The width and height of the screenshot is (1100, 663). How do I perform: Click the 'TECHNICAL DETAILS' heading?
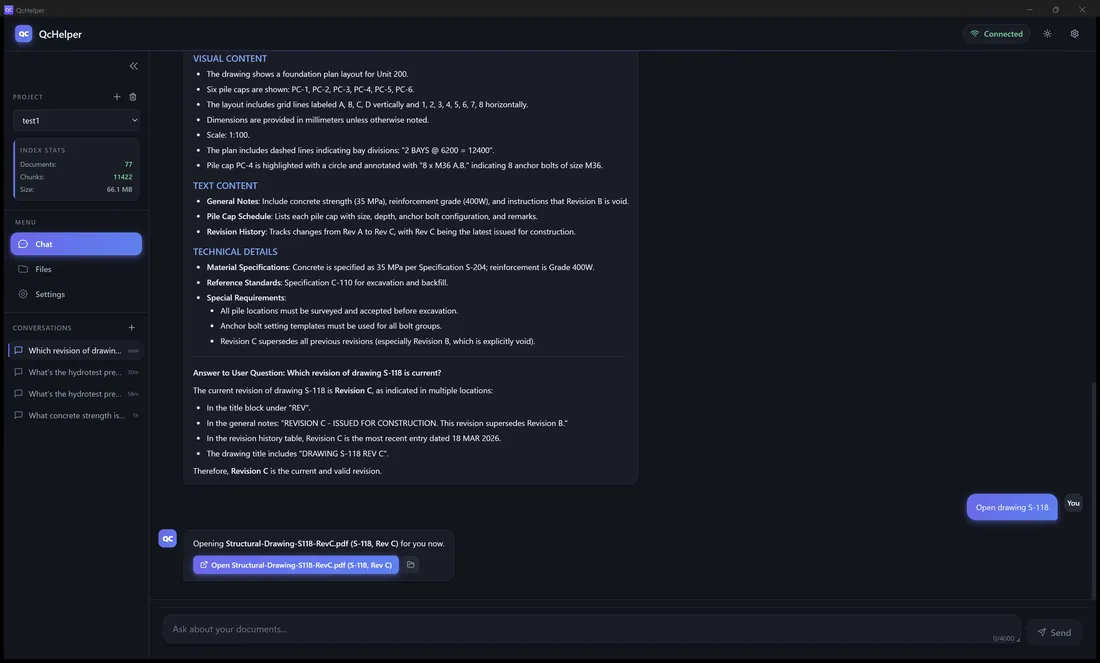click(235, 252)
